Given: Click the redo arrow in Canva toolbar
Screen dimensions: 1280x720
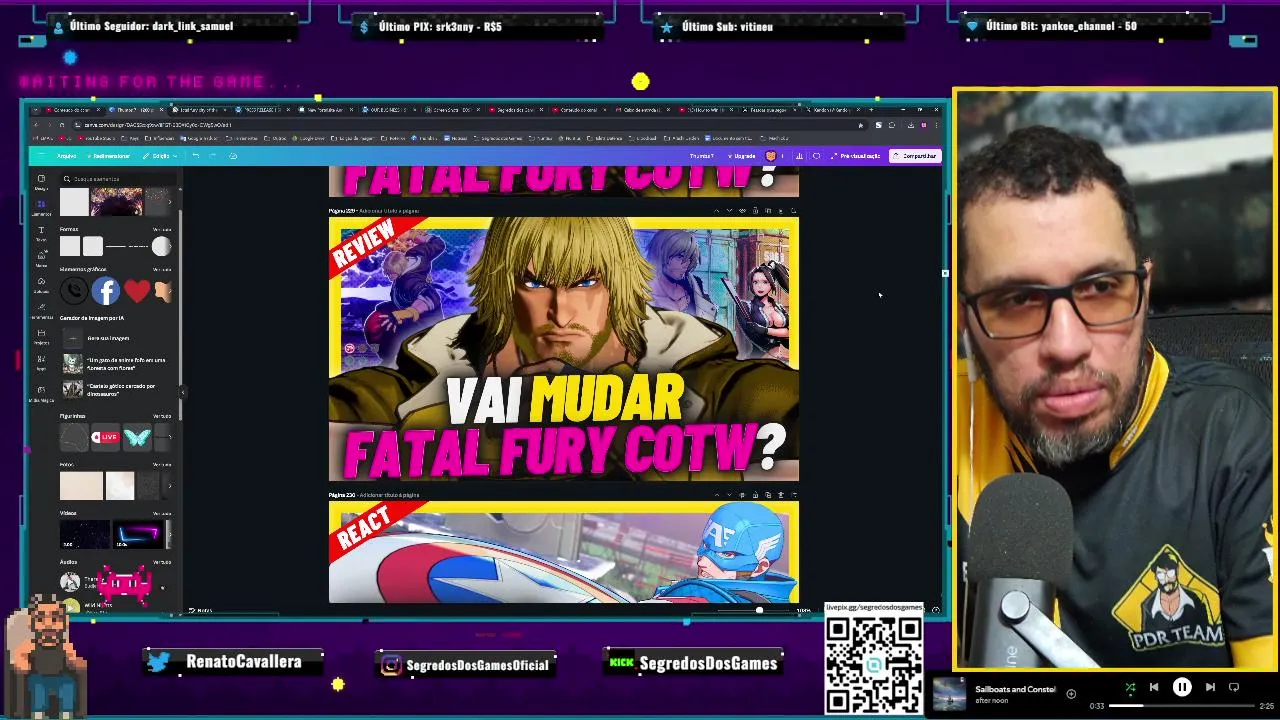Looking at the screenshot, I should [x=212, y=156].
